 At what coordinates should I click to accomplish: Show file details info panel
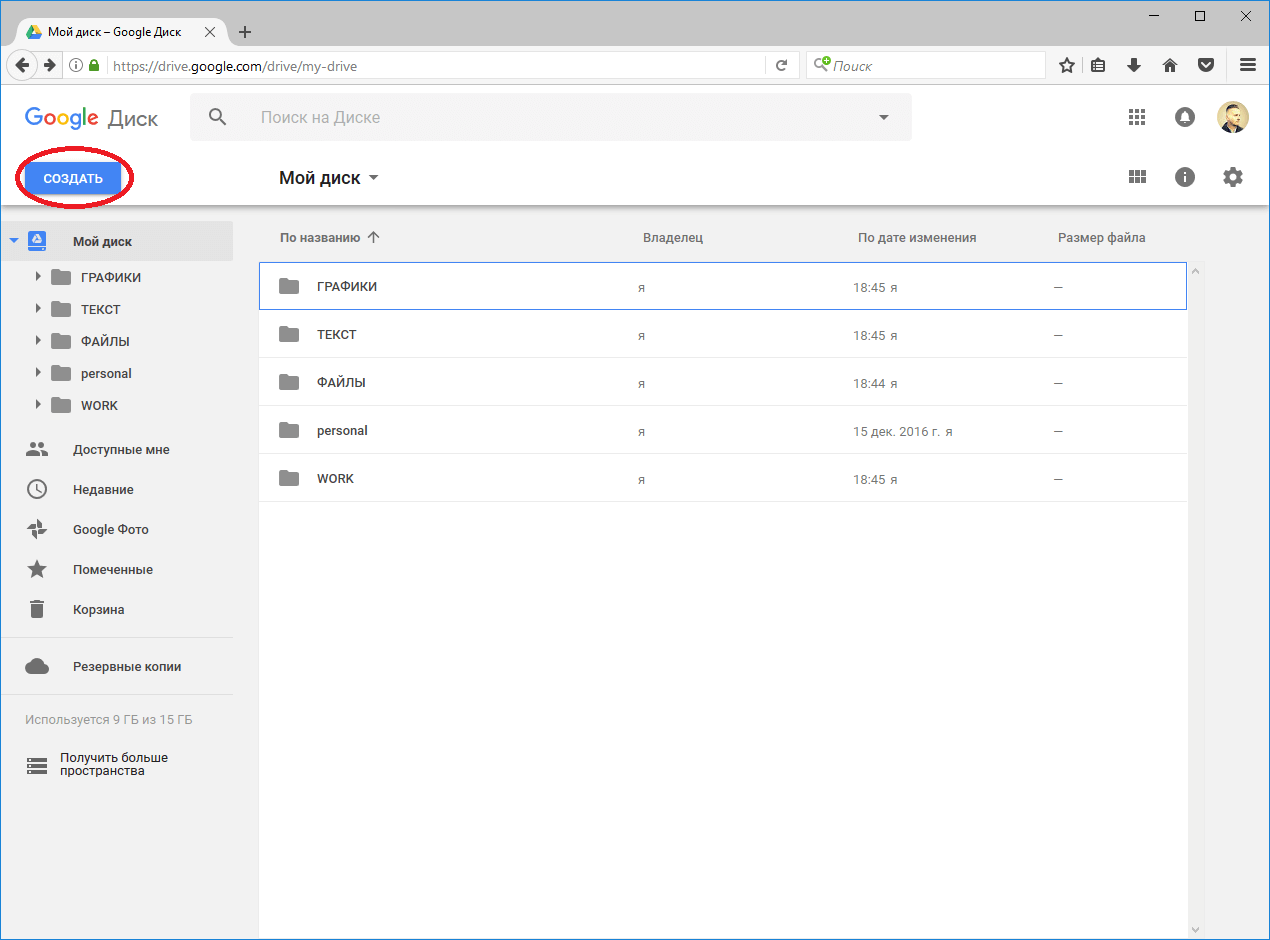(1185, 177)
